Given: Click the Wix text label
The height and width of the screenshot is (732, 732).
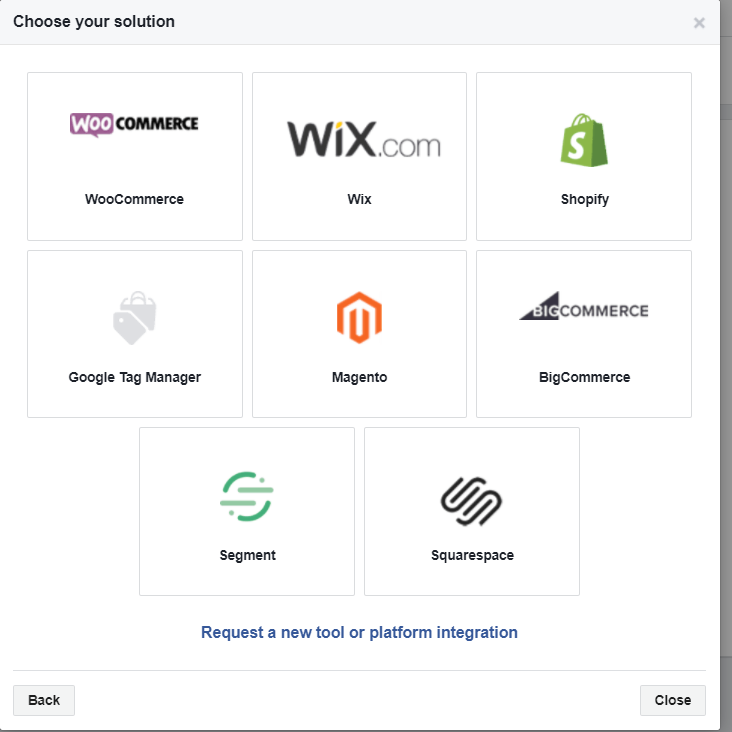Looking at the screenshot, I should pyautogui.click(x=359, y=199).
